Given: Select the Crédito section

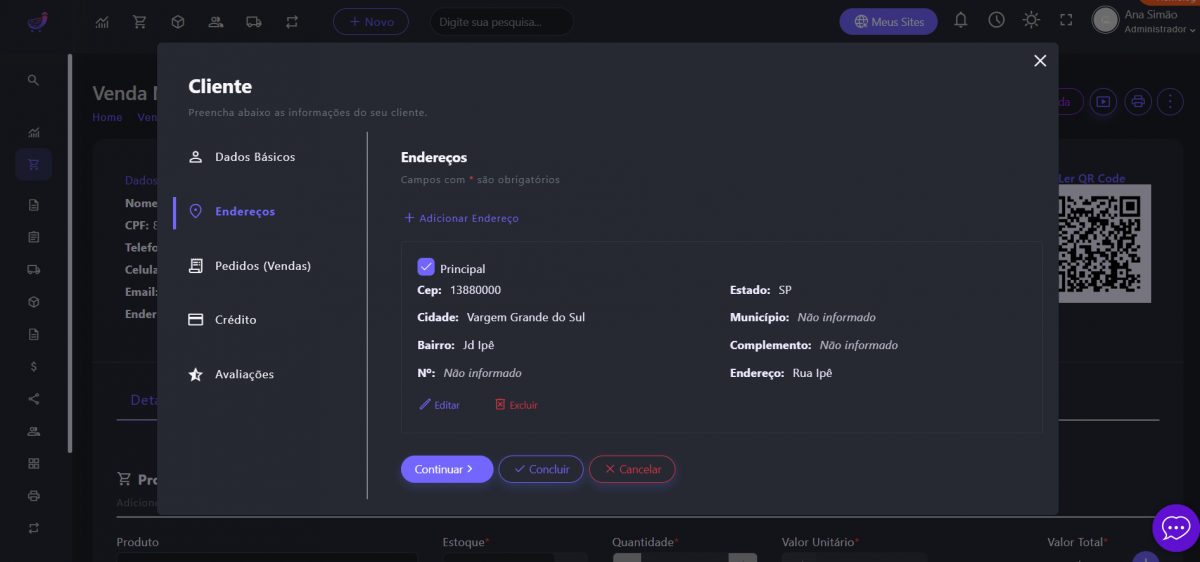Looking at the screenshot, I should (x=235, y=320).
